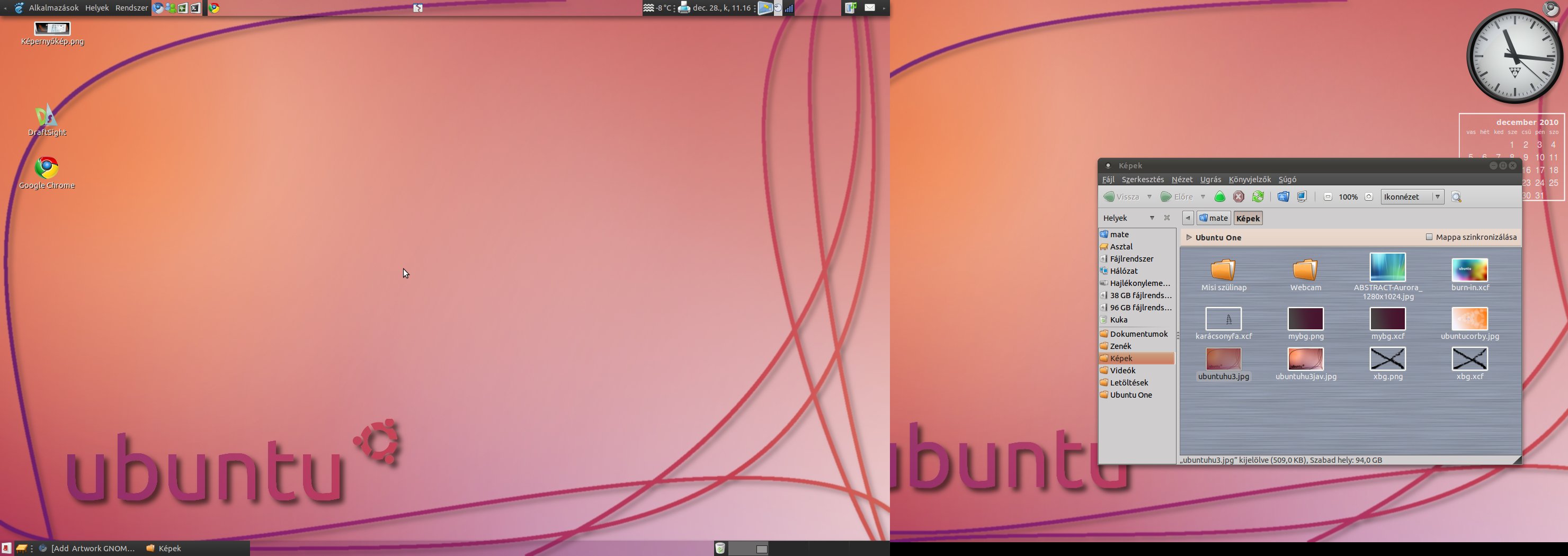Open the Fájl menu

1108,180
